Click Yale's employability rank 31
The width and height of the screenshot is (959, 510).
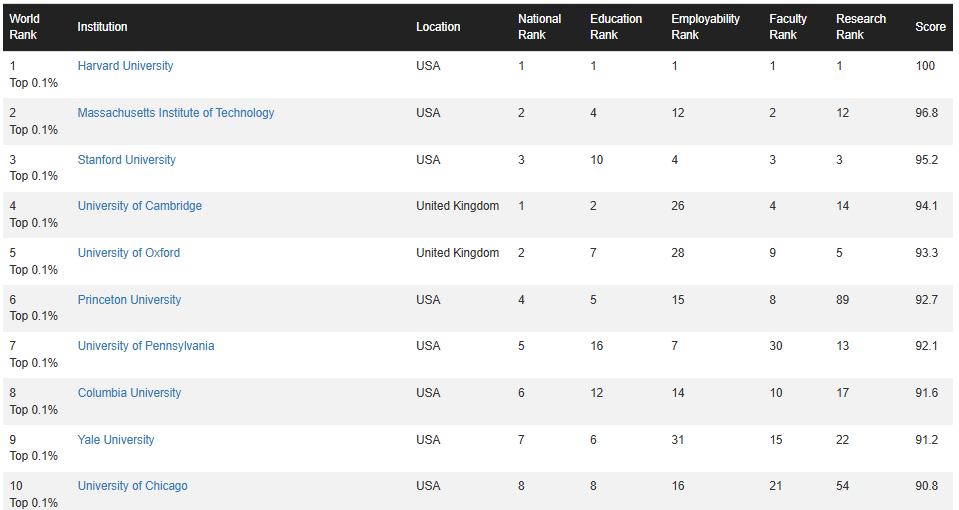tap(678, 440)
